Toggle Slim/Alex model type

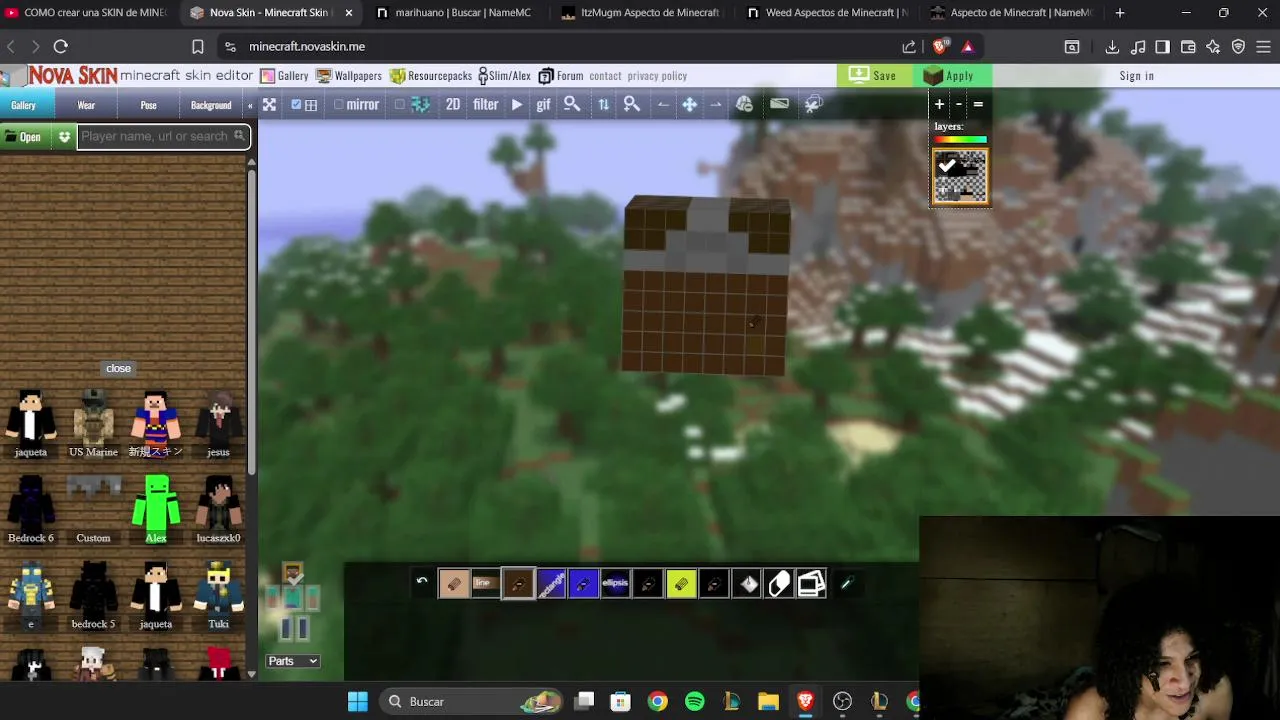[x=505, y=76]
